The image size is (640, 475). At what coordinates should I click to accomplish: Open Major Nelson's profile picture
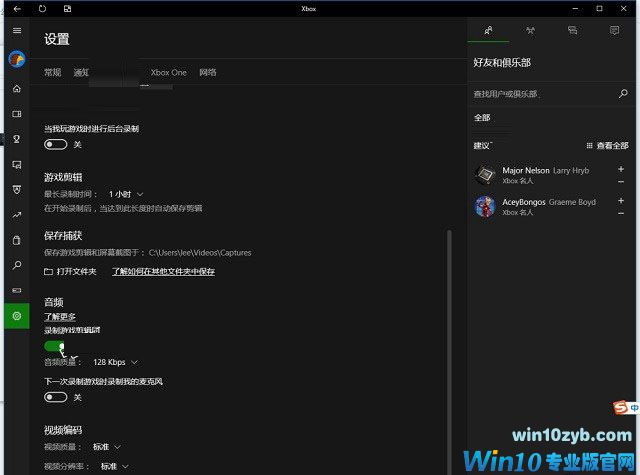tap(485, 175)
